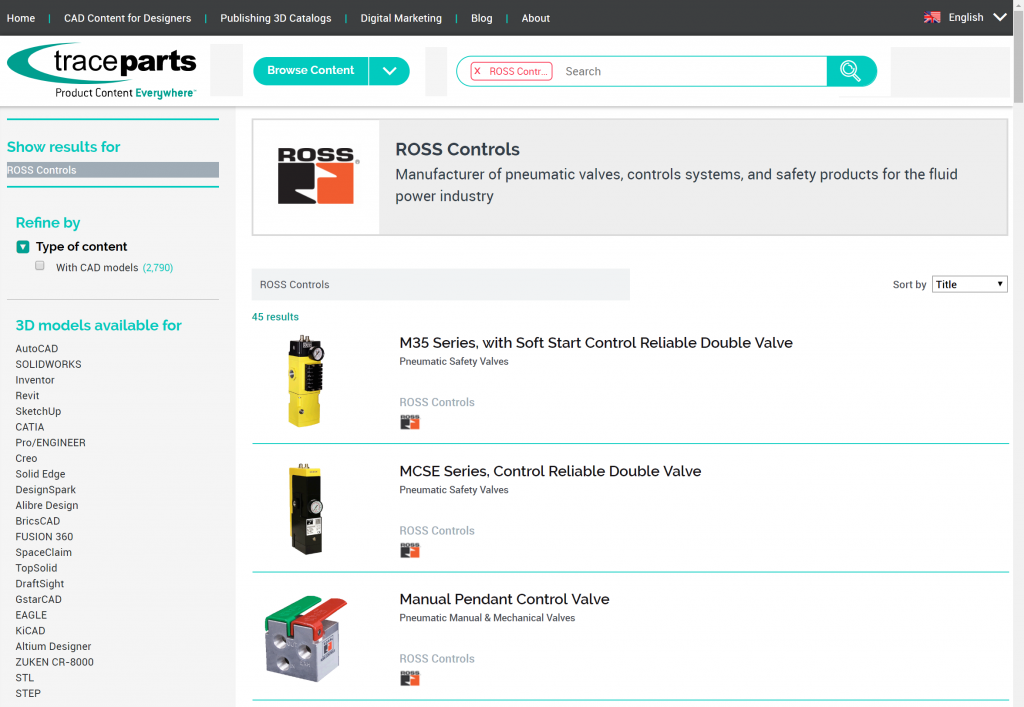The width and height of the screenshot is (1024, 707).
Task: Open the Sort by Title dropdown
Action: tap(969, 284)
